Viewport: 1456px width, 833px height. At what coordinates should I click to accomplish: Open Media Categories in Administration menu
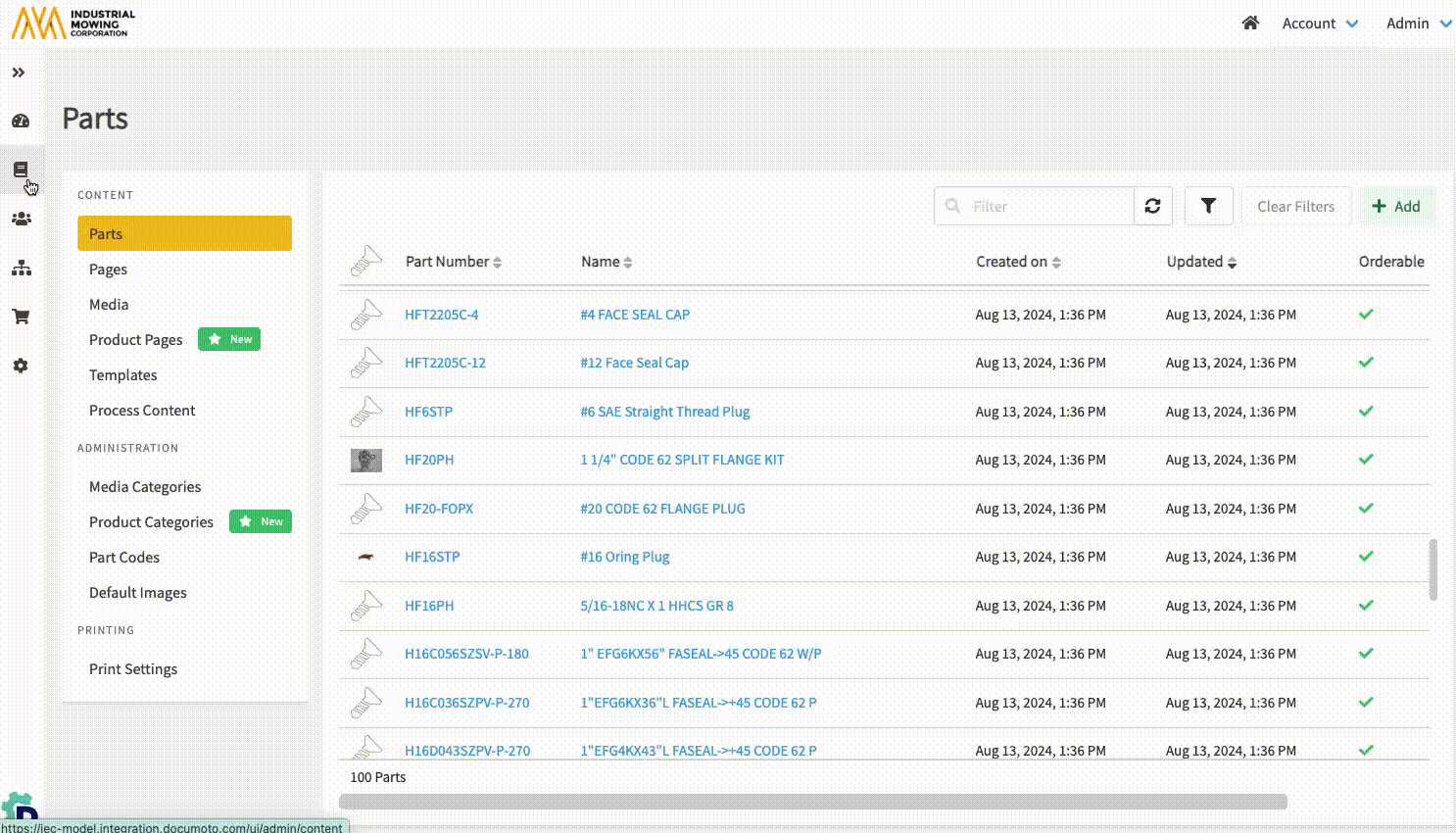click(x=145, y=487)
